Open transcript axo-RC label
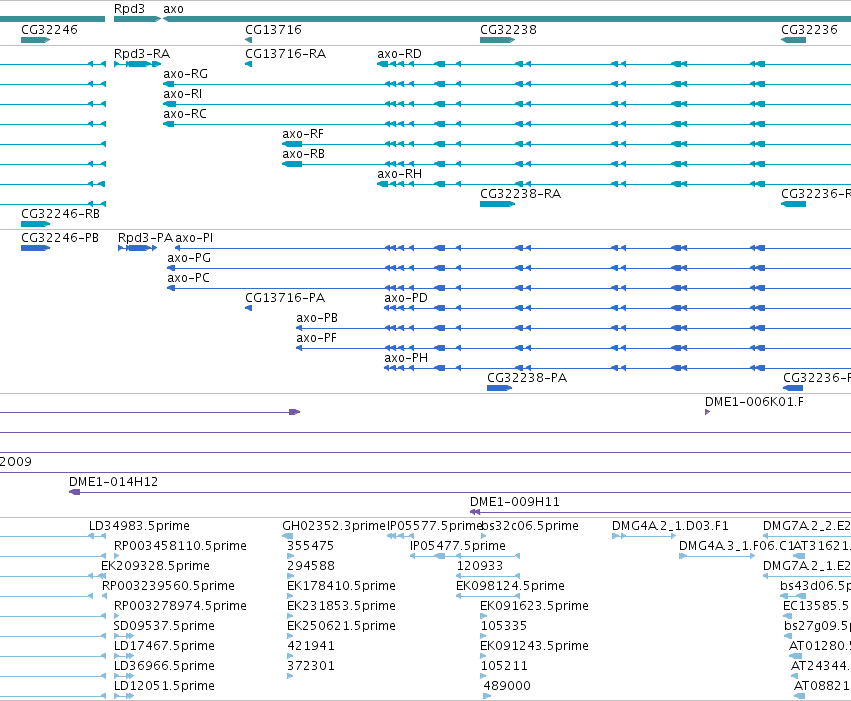 (x=185, y=114)
